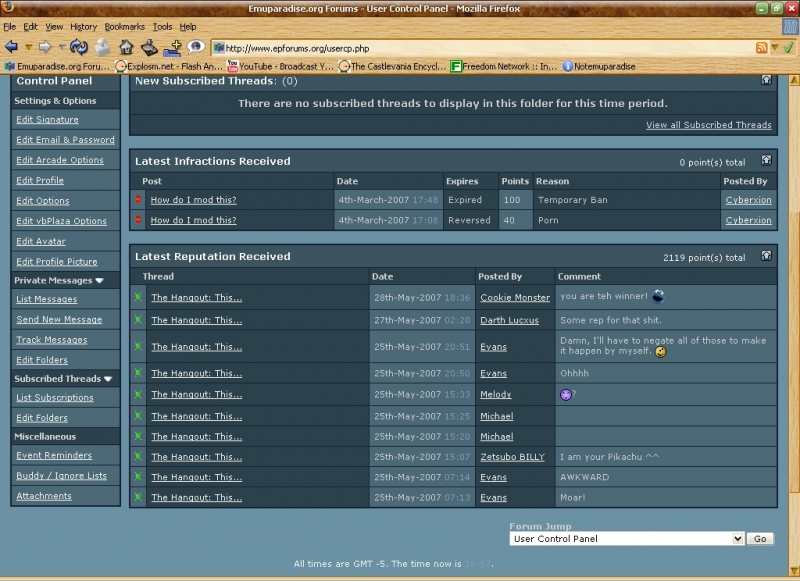Click green reputation icon in Darth Lucxus row
This screenshot has width=800, height=581.
click(x=138, y=320)
